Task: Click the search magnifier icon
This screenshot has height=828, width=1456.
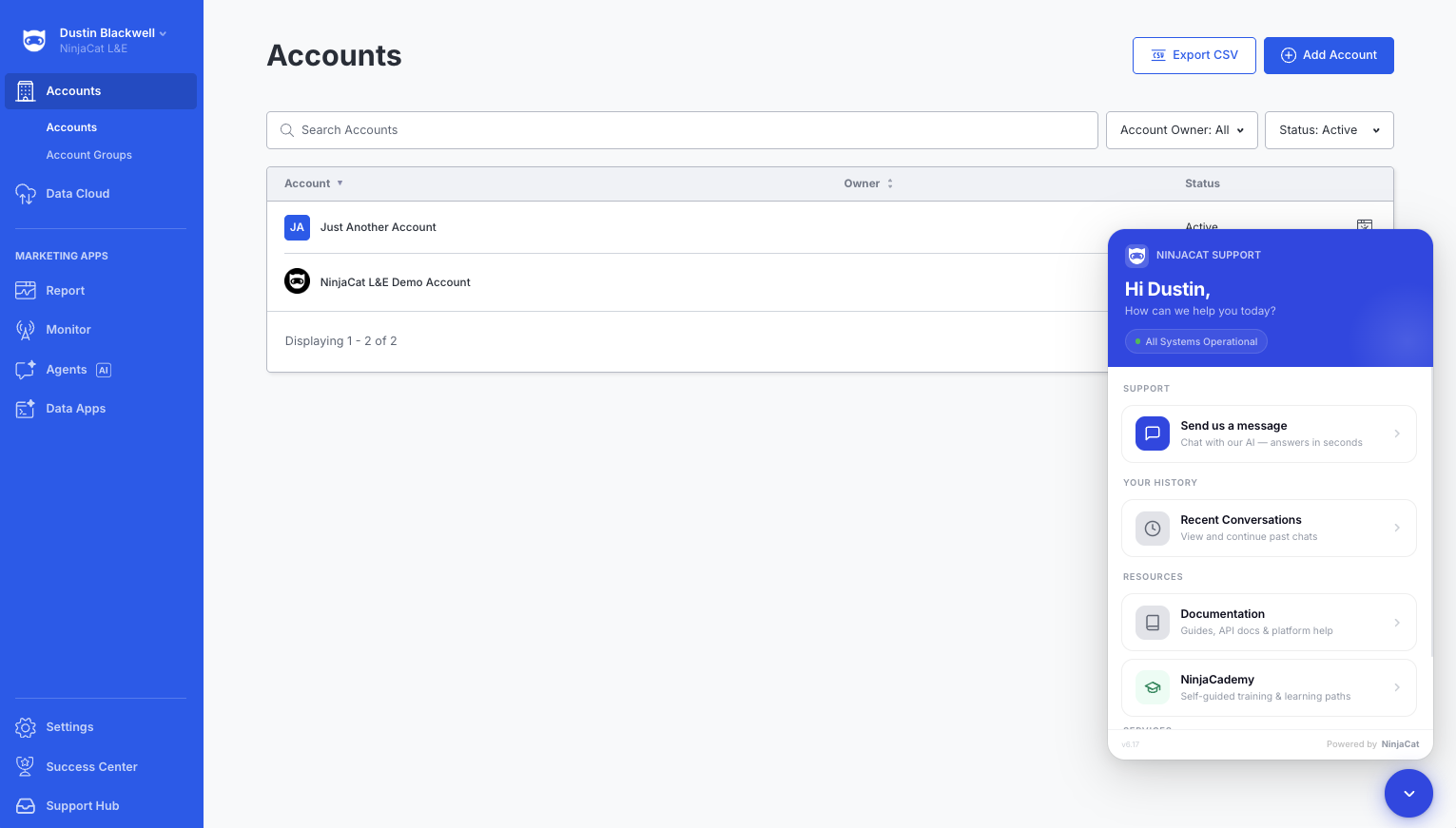Action: (286, 130)
